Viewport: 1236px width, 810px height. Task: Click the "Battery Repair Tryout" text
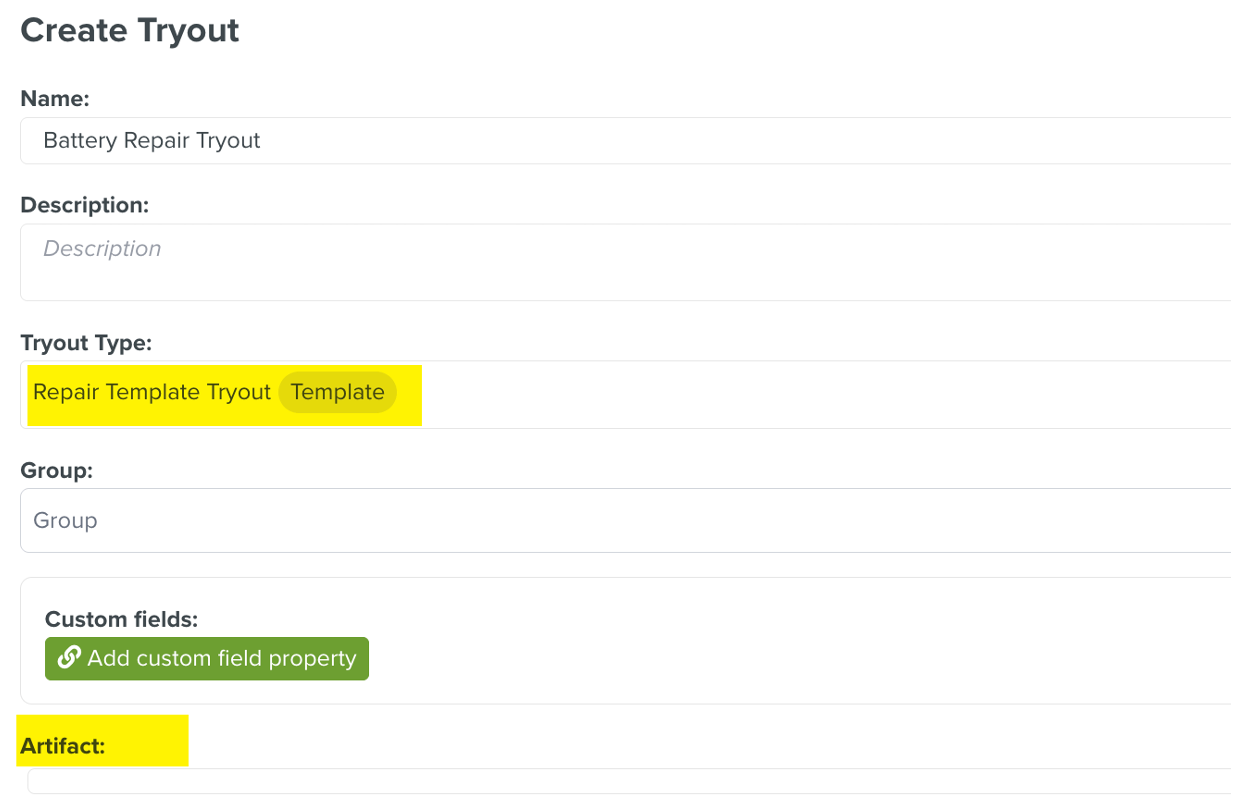[x=152, y=141]
